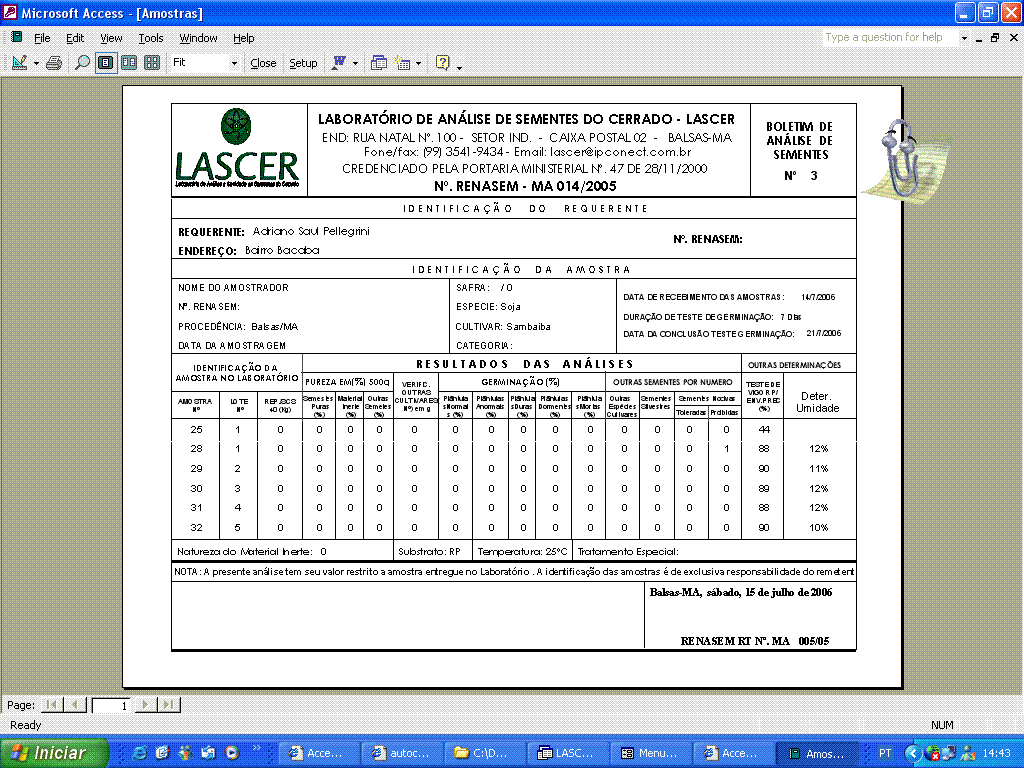This screenshot has height=768, width=1024.
Task: Restore the inner report window
Action: click(x=995, y=38)
